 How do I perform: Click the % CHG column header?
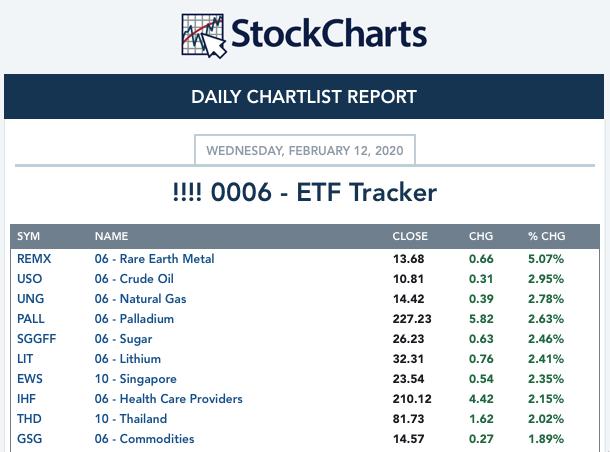pos(547,236)
